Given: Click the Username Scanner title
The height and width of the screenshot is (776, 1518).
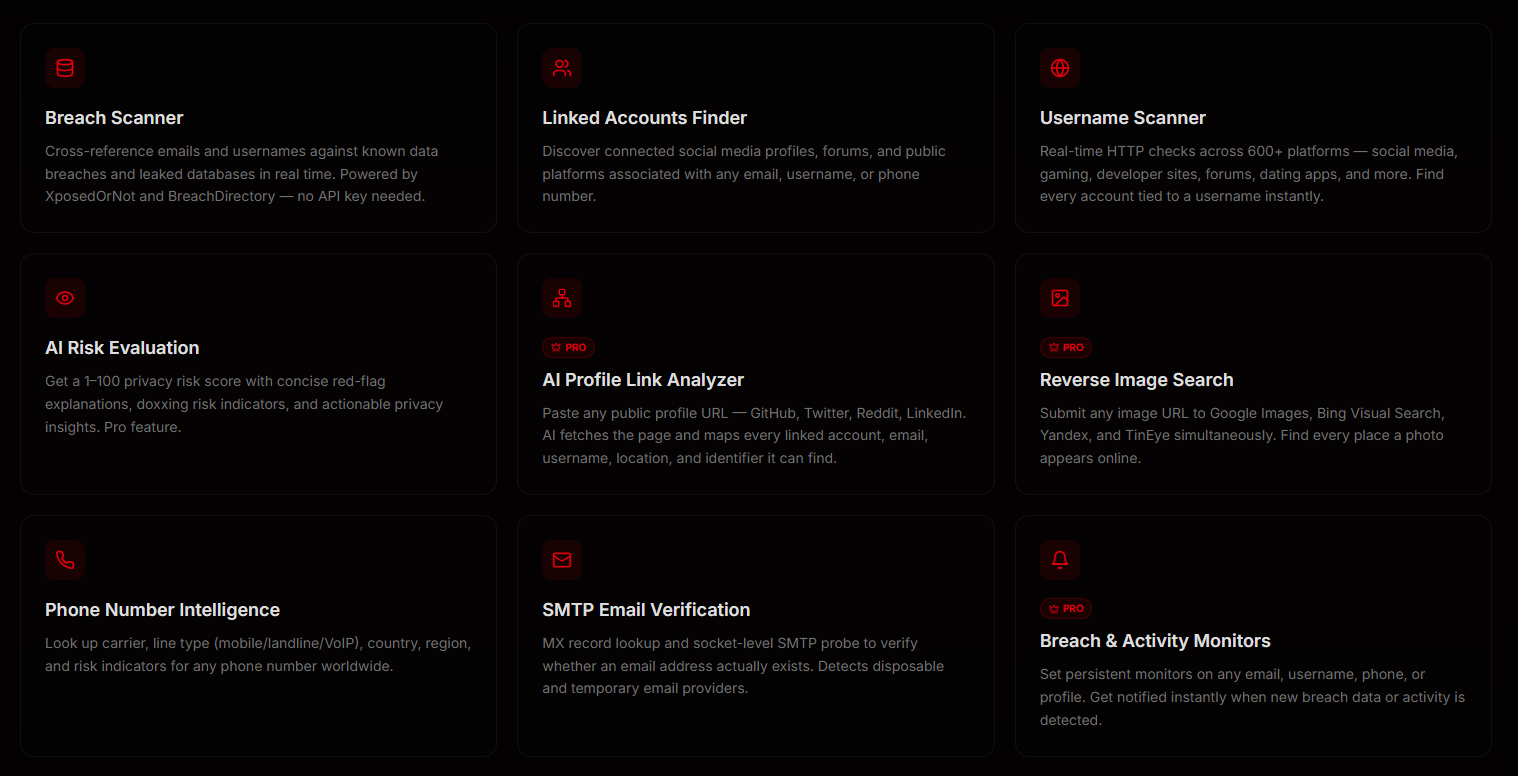Looking at the screenshot, I should click(x=1122, y=117).
